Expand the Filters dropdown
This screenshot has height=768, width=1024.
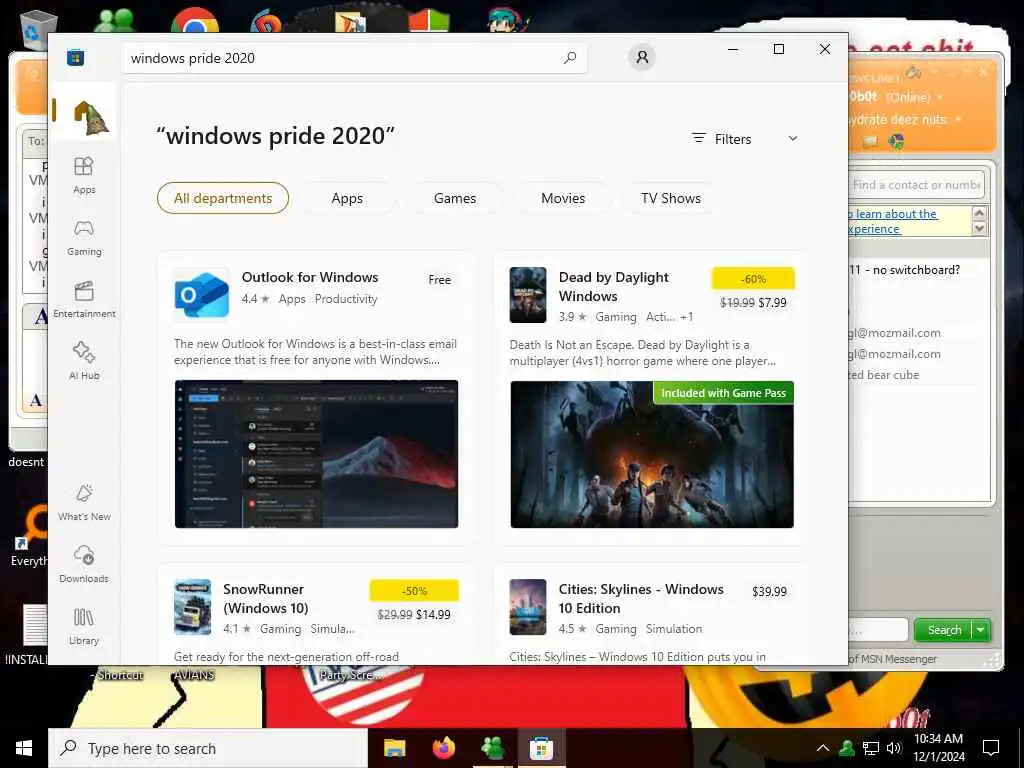coord(745,139)
